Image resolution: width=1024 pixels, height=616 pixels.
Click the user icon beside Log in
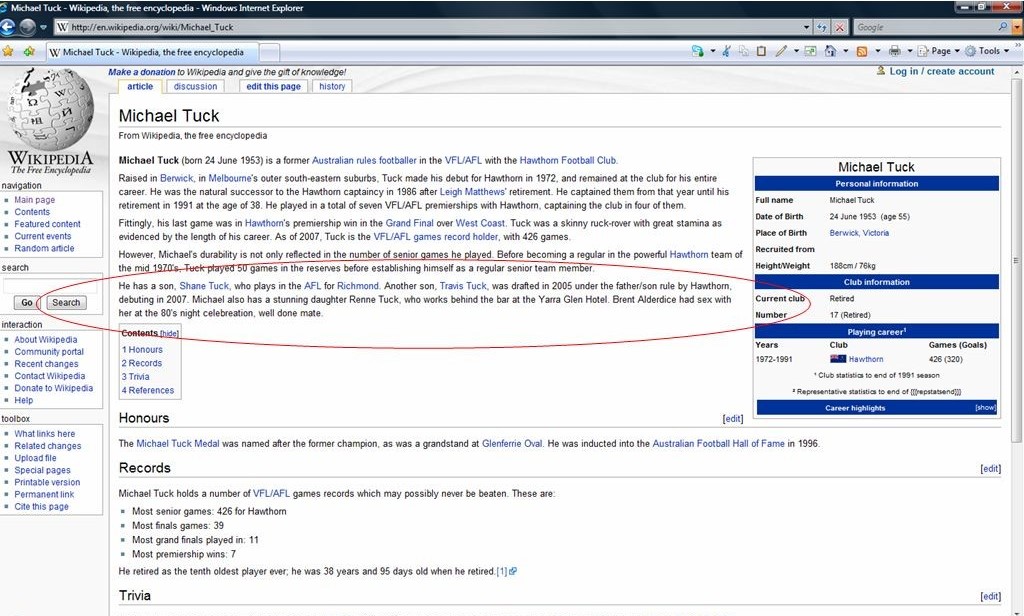880,71
